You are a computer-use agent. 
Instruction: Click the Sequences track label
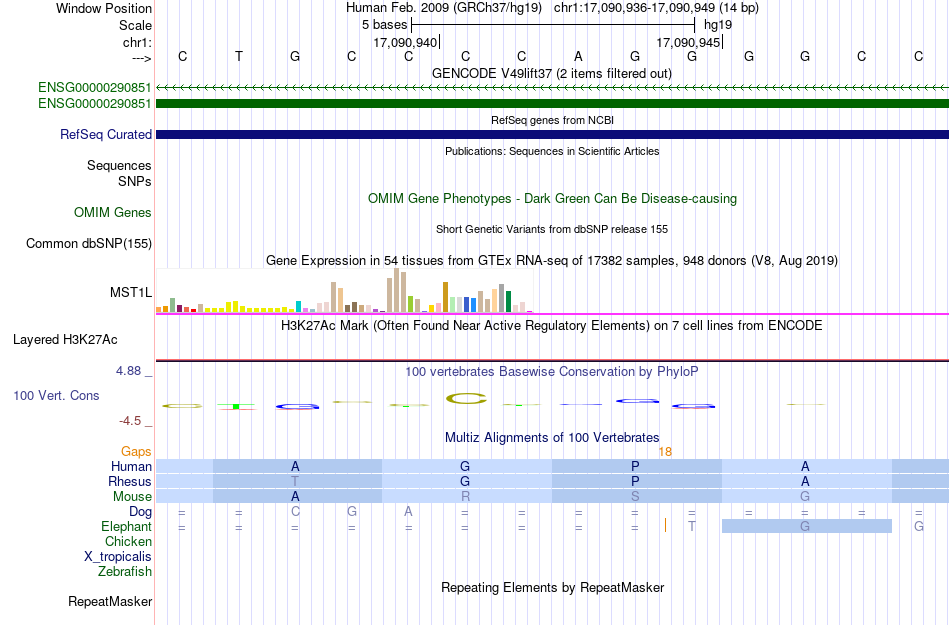coord(119,165)
